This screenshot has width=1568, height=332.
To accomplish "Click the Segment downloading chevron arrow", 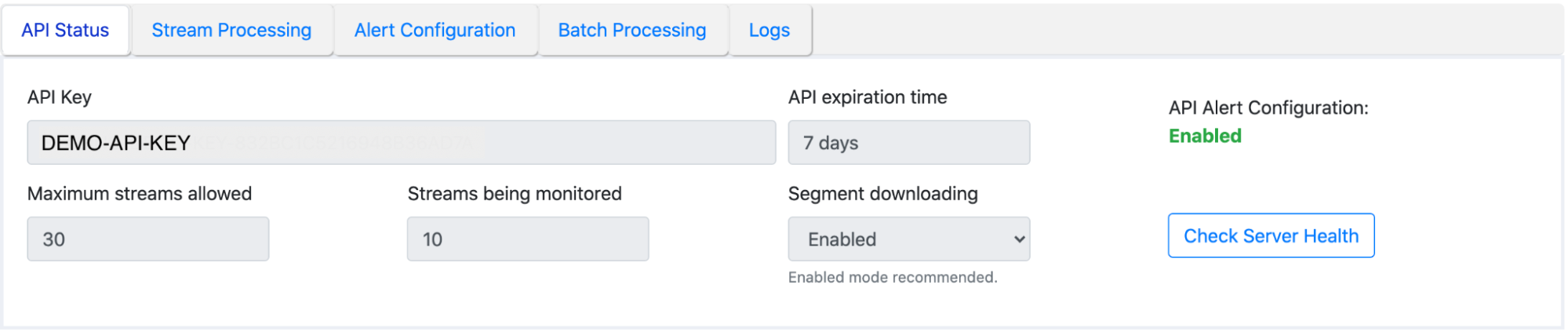I will pyautogui.click(x=1019, y=239).
